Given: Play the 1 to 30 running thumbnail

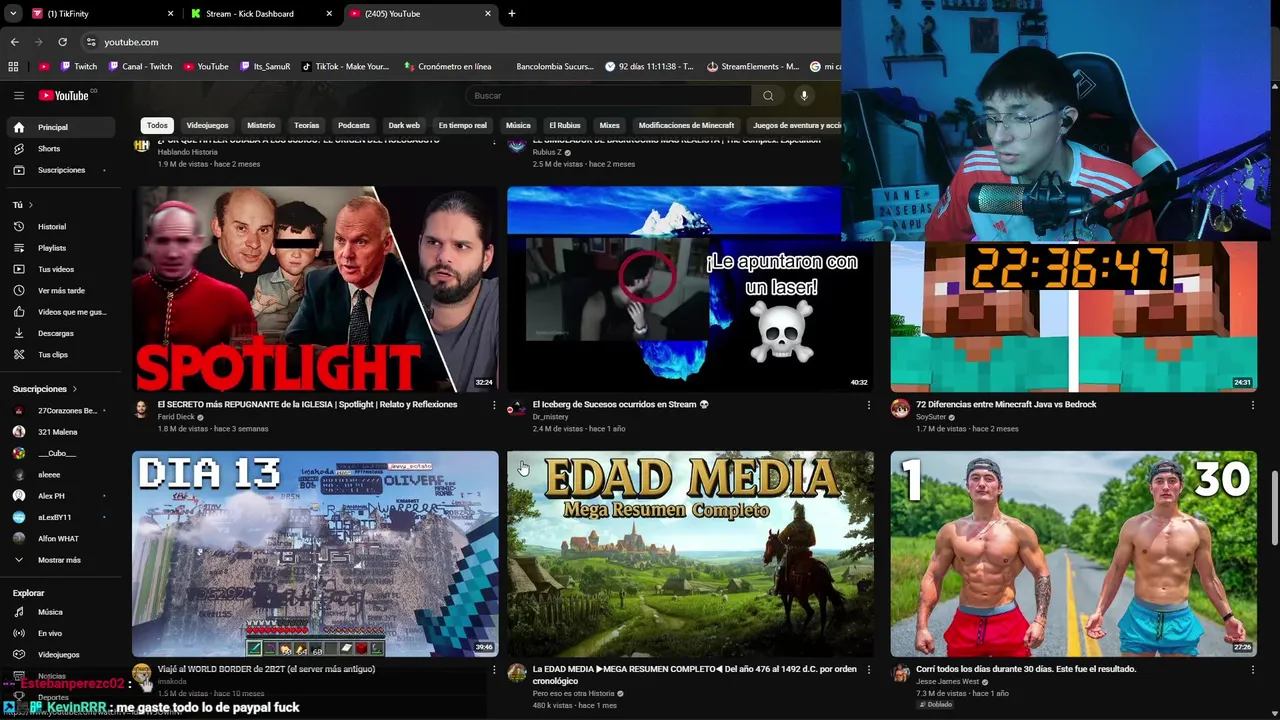Looking at the screenshot, I should pos(1074,554).
